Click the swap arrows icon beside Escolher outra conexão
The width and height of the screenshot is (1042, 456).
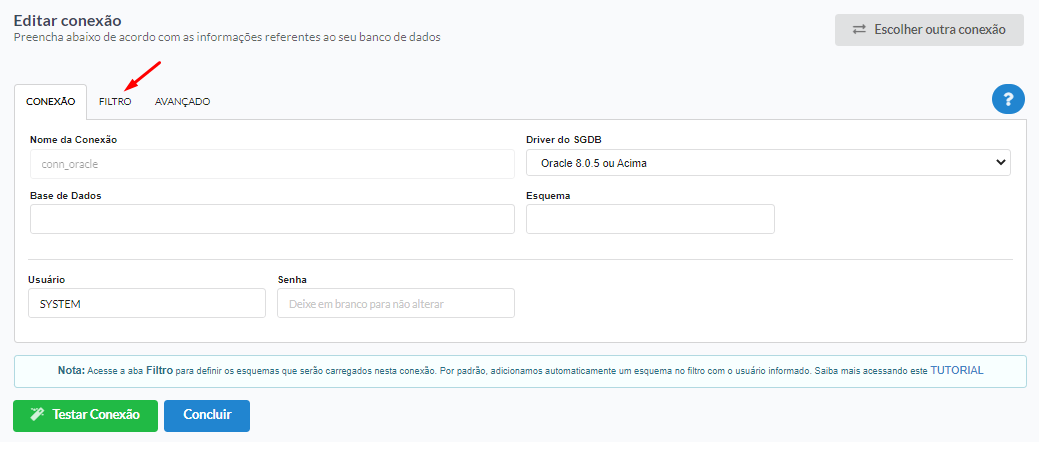tap(859, 30)
